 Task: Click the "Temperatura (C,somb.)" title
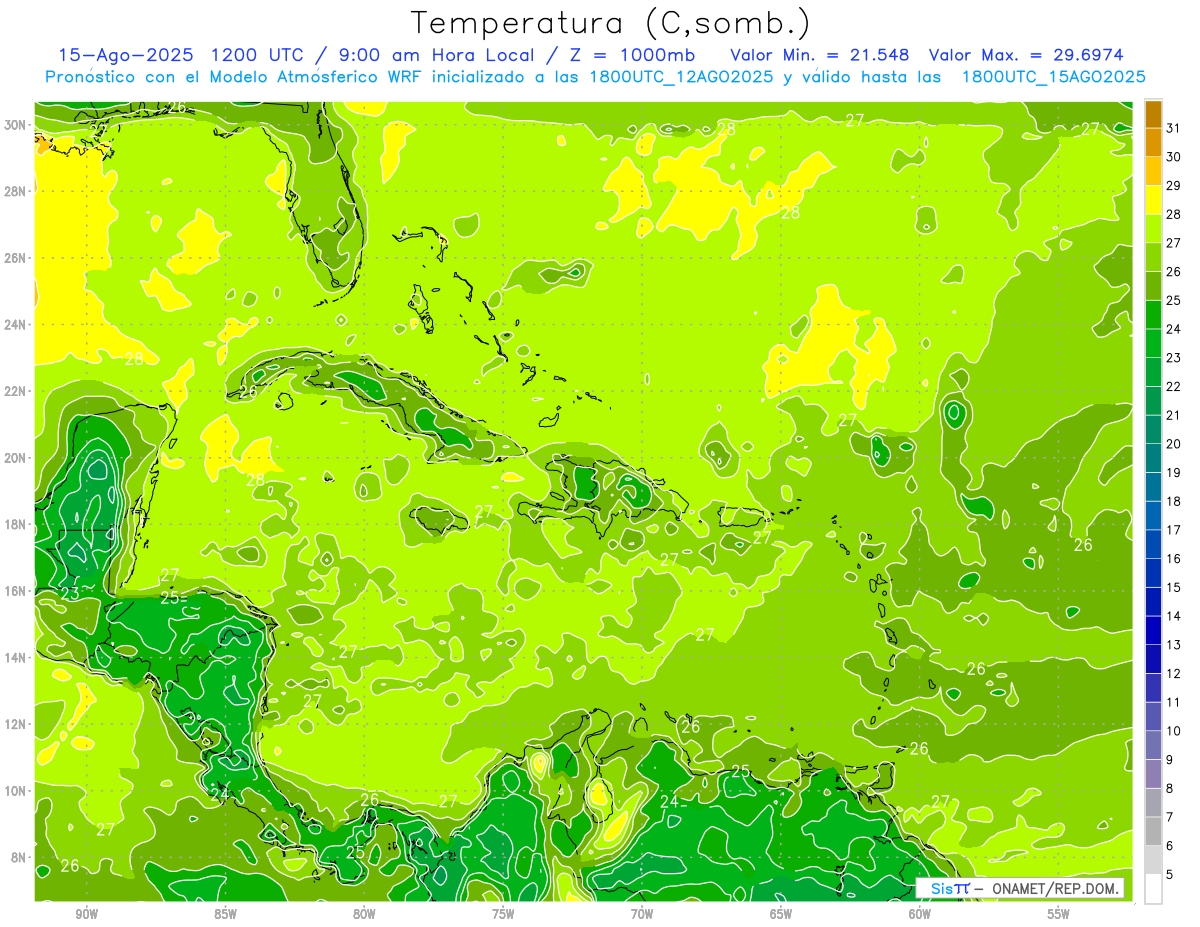(610, 23)
